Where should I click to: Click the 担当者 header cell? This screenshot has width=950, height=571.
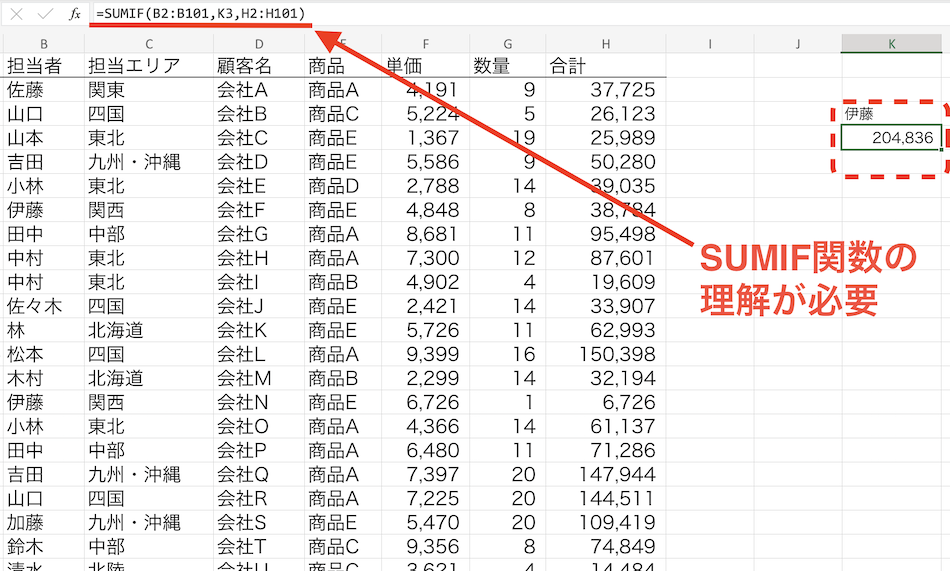(44, 65)
